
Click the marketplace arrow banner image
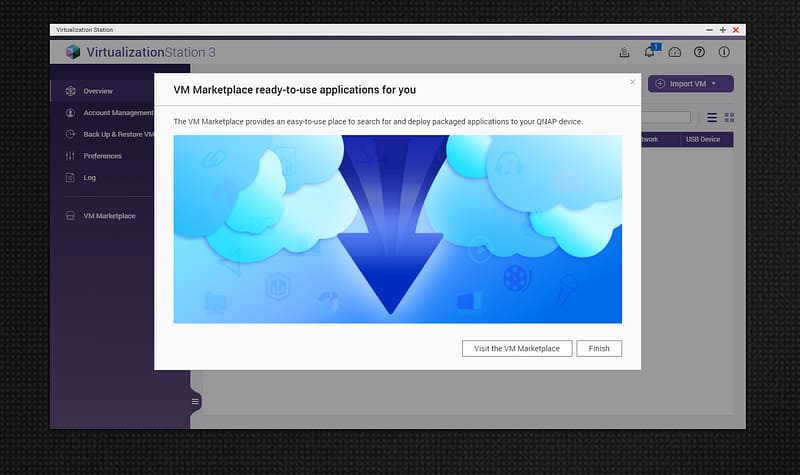[x=397, y=229]
